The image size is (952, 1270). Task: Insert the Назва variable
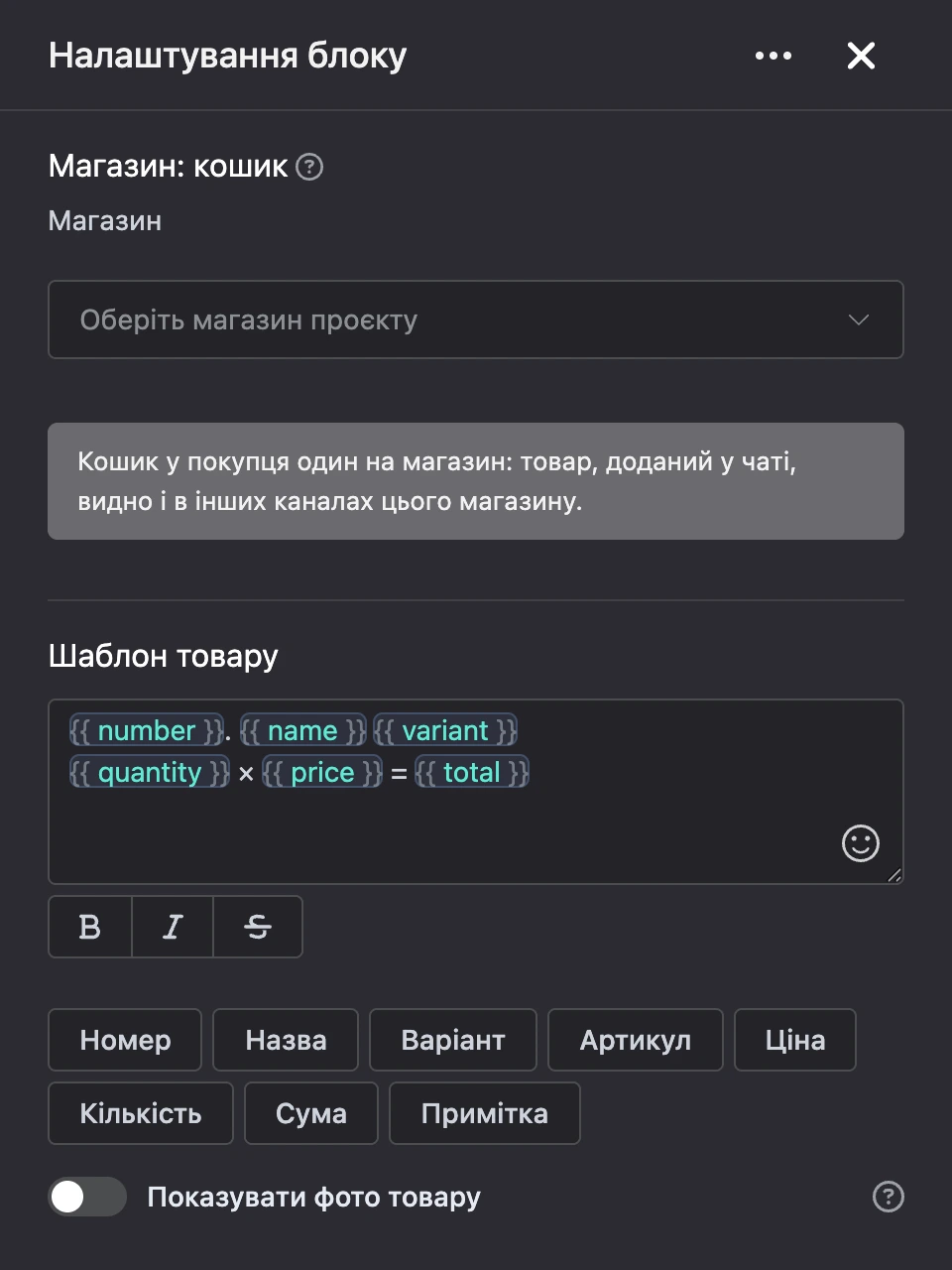286,1040
